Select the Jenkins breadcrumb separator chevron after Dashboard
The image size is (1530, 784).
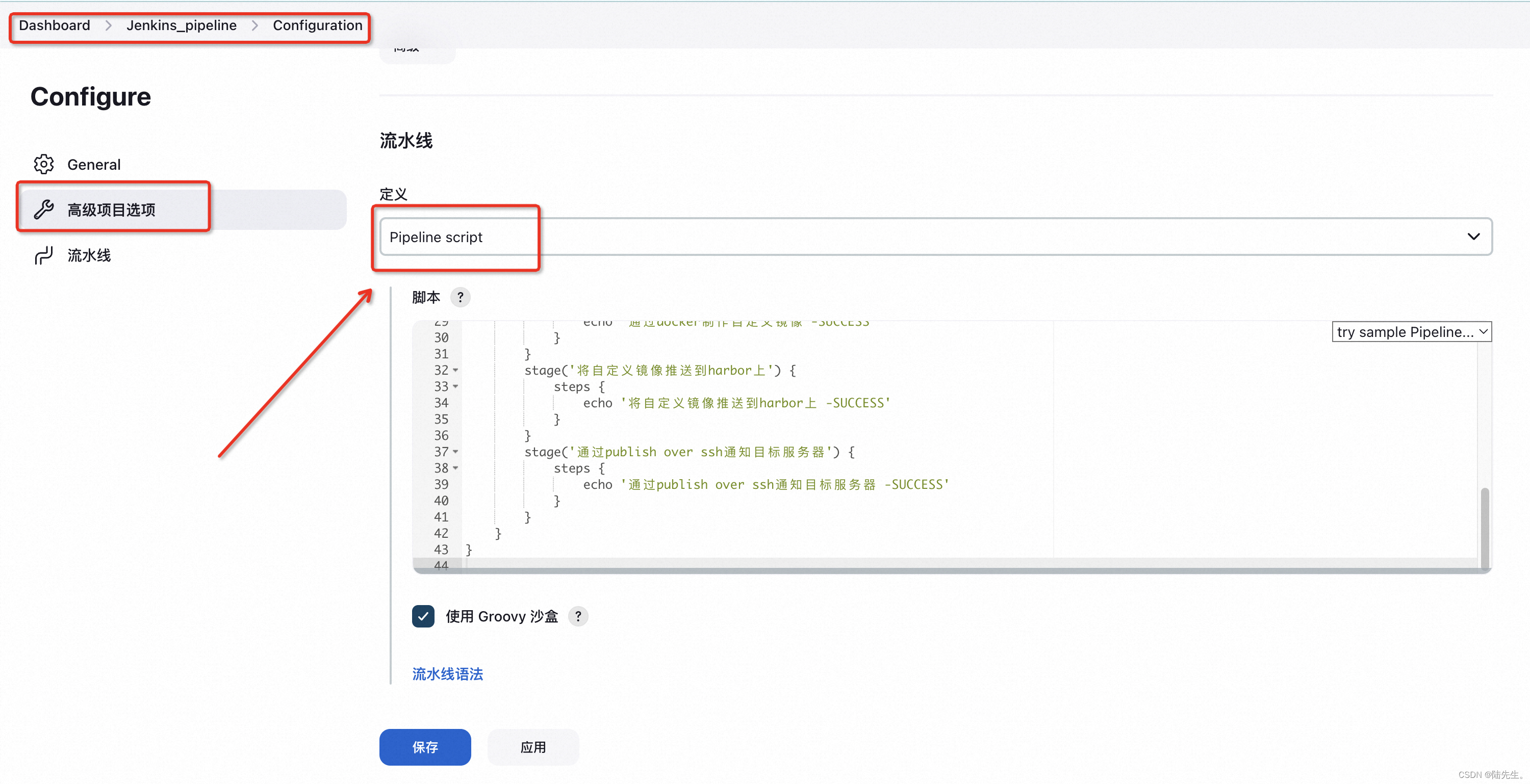point(108,25)
